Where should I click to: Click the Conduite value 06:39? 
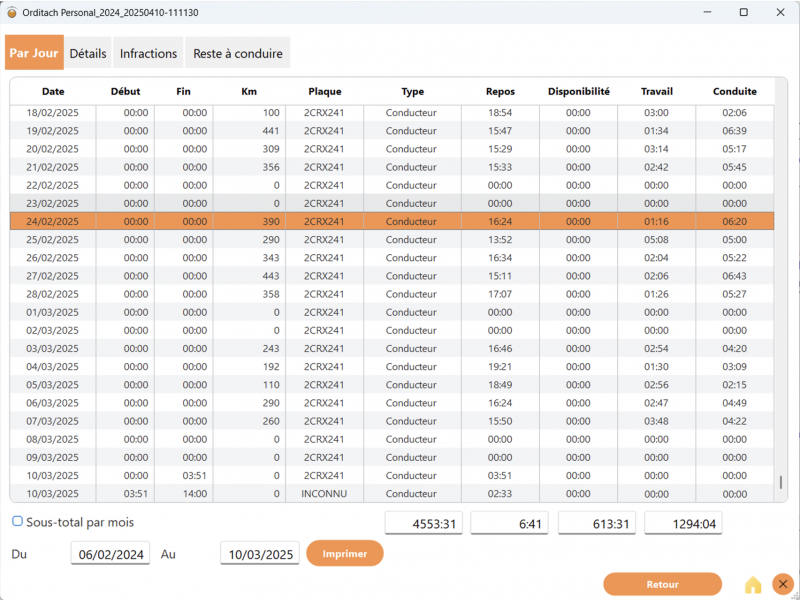tap(735, 131)
